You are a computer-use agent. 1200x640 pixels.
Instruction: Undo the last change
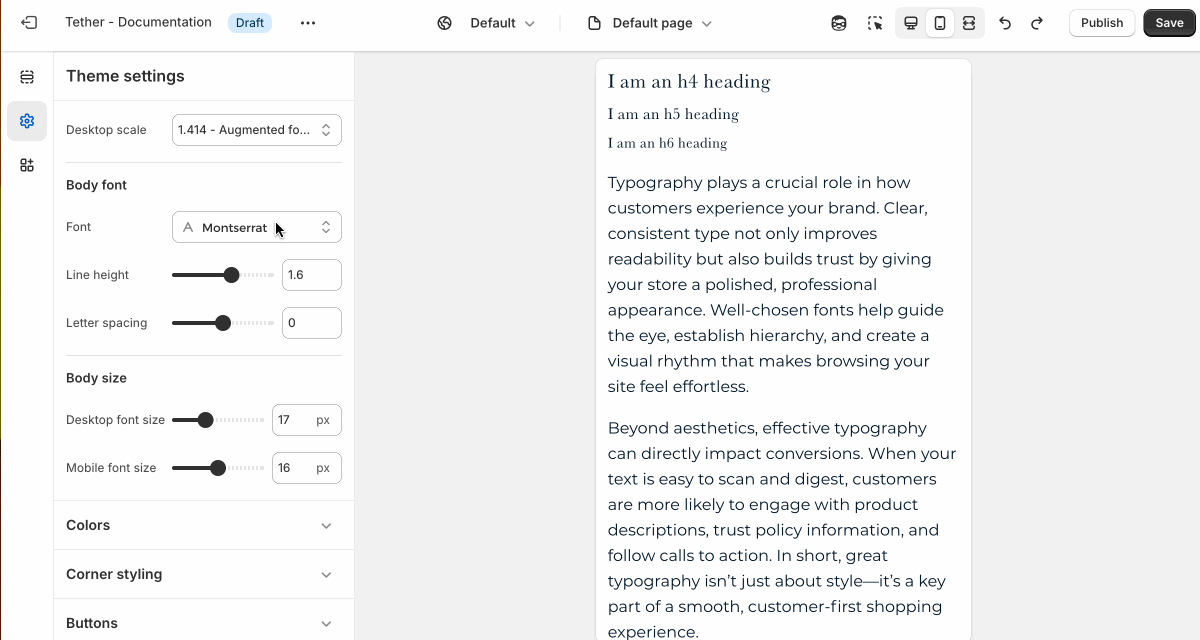(1005, 23)
